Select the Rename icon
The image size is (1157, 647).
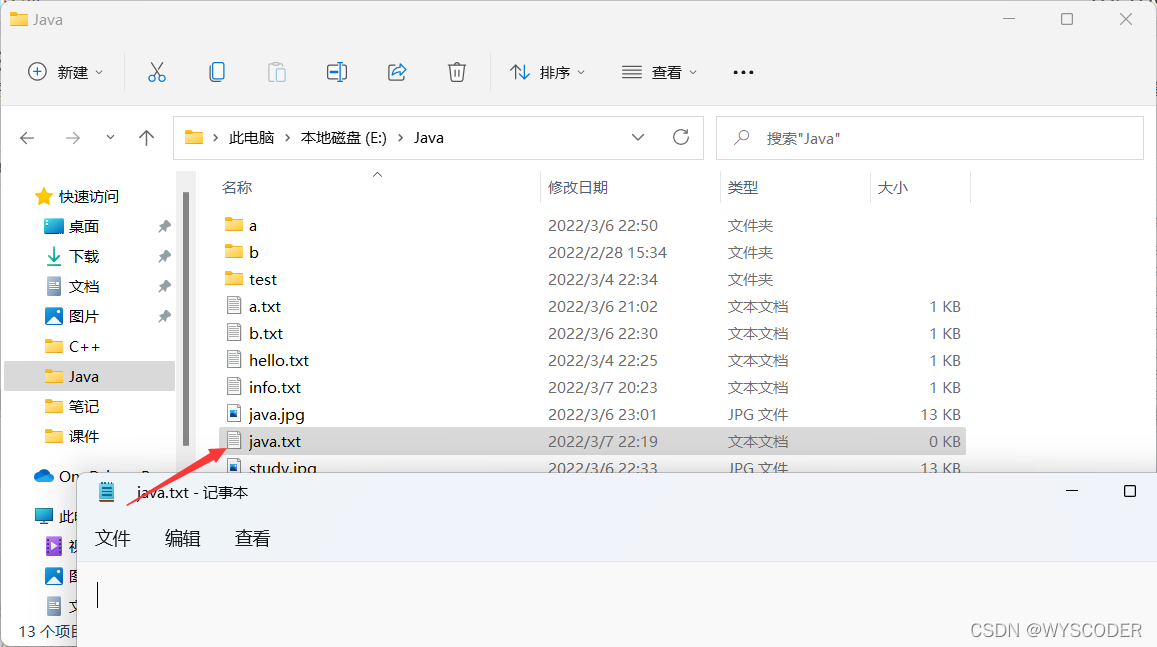(x=337, y=71)
